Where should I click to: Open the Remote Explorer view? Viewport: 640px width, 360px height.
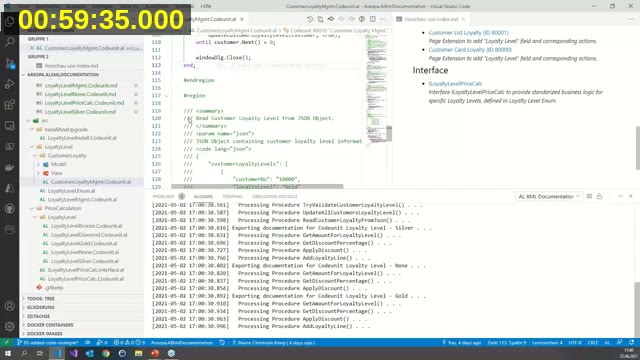click(9, 126)
